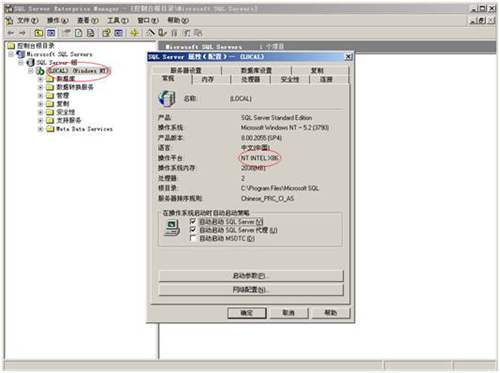Screen dimensions: 500x373
Task: Select the 常规 tab
Action: pyautogui.click(x=168, y=78)
